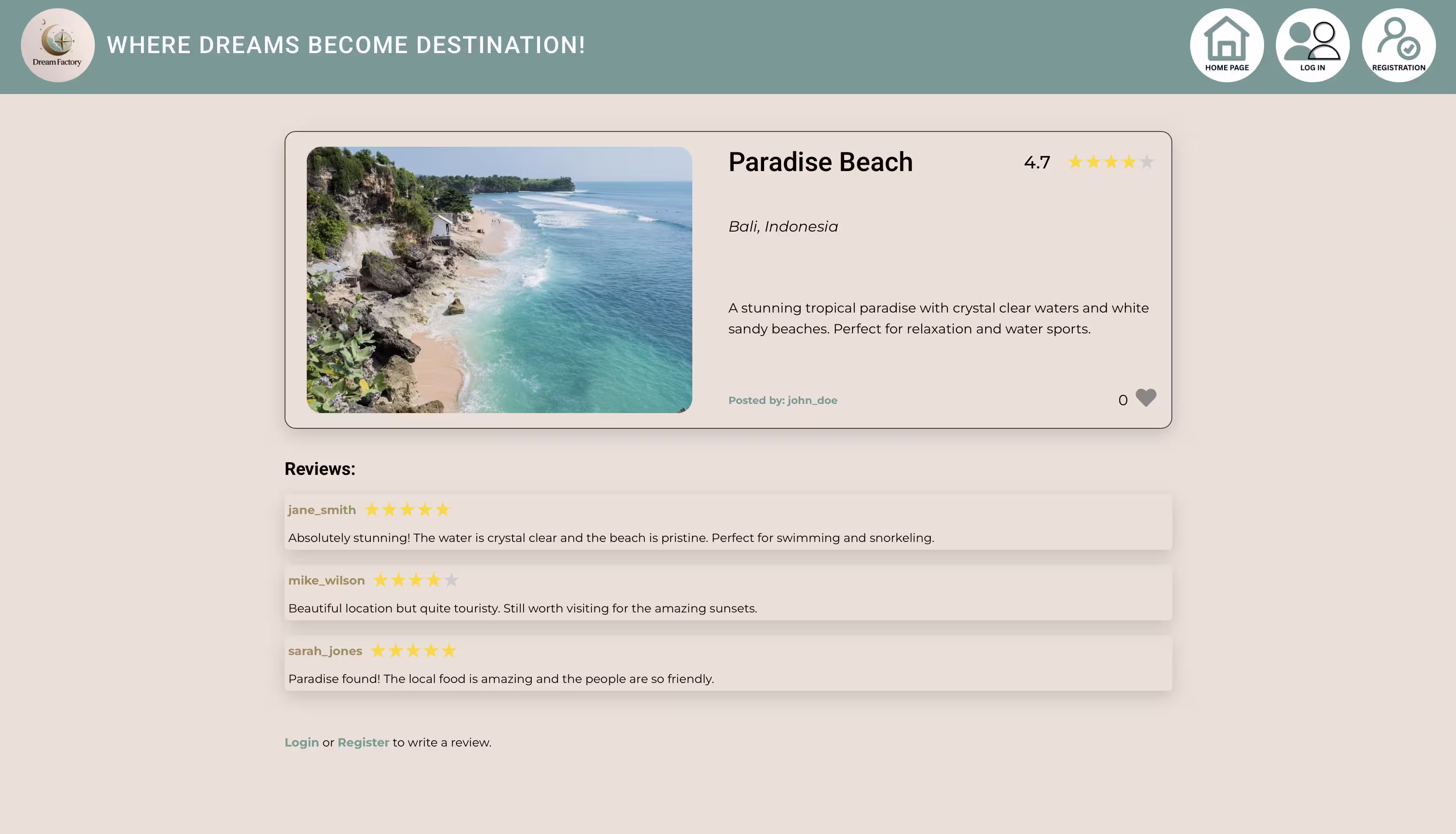Select reviewer name mike_wilson
Image resolution: width=1456 pixels, height=834 pixels.
click(326, 580)
